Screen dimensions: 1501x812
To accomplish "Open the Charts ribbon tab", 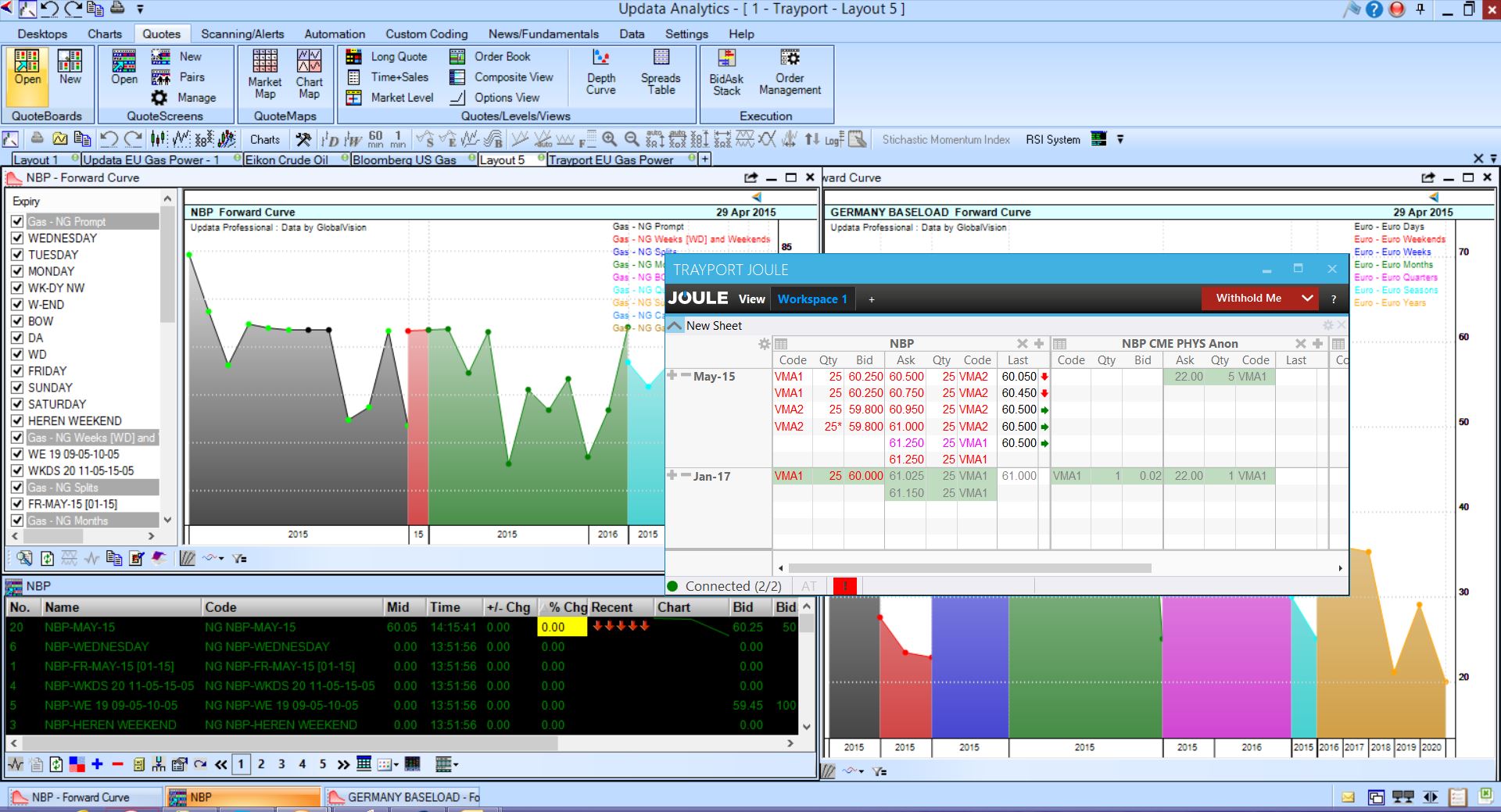I will click(105, 34).
